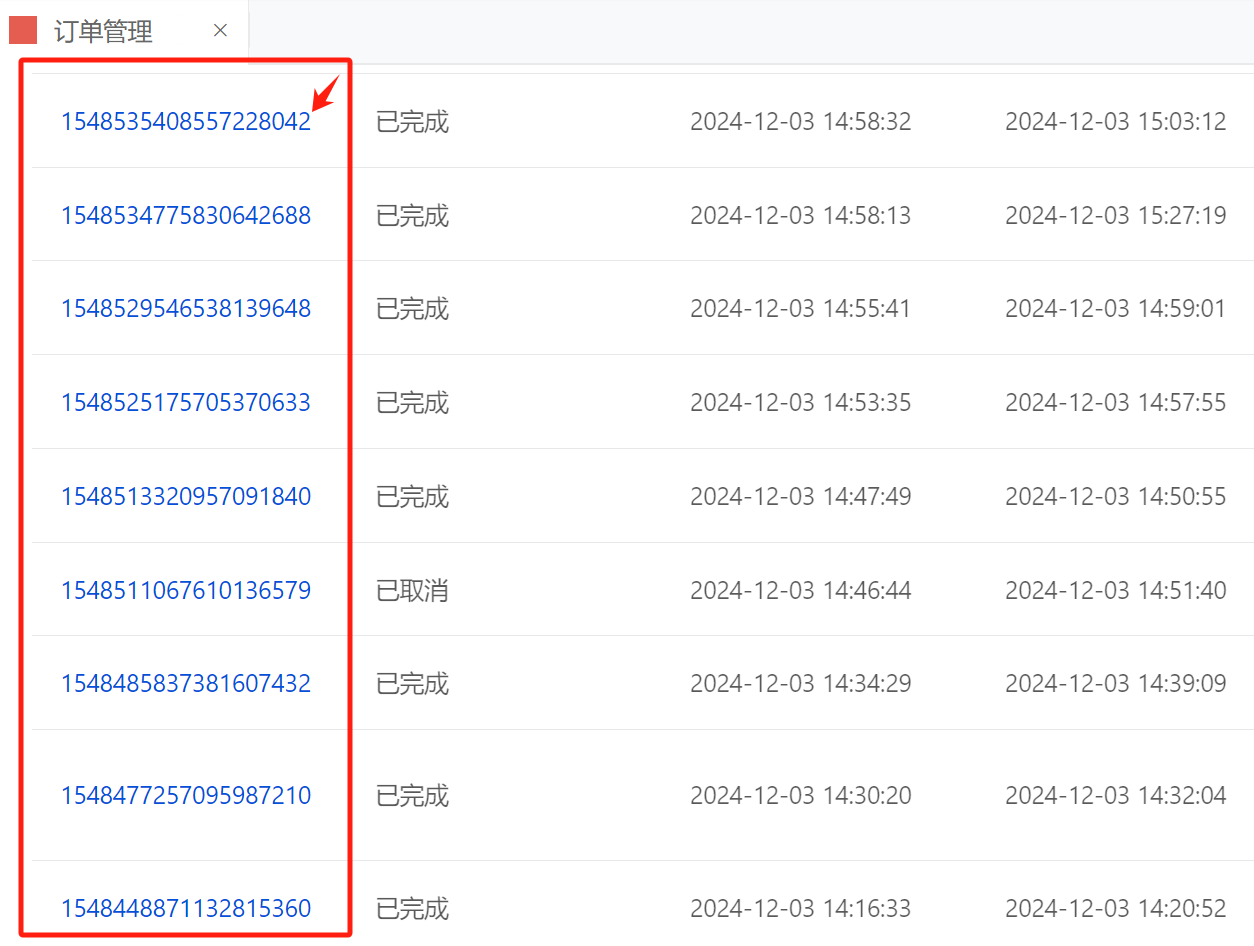The height and width of the screenshot is (946, 1254).
Task: Click the time 2024-12-03 14:20:52
Action: [1116, 909]
